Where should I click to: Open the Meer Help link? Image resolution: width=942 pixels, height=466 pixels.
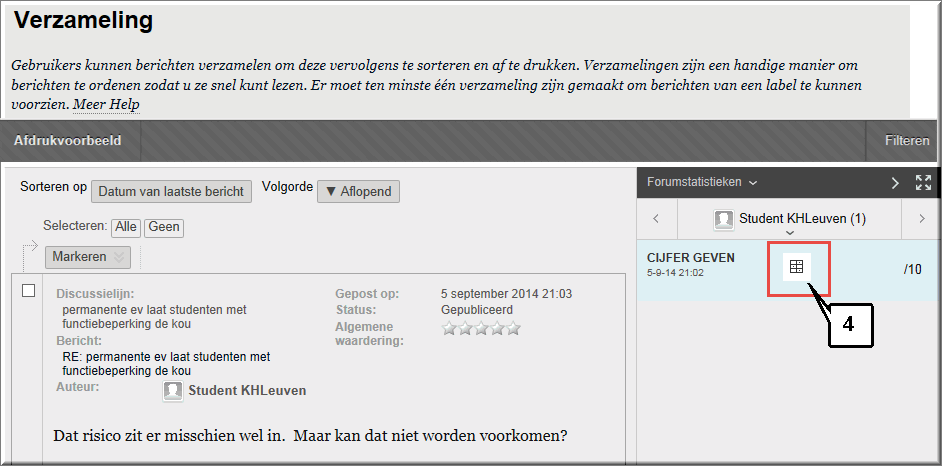point(106,105)
